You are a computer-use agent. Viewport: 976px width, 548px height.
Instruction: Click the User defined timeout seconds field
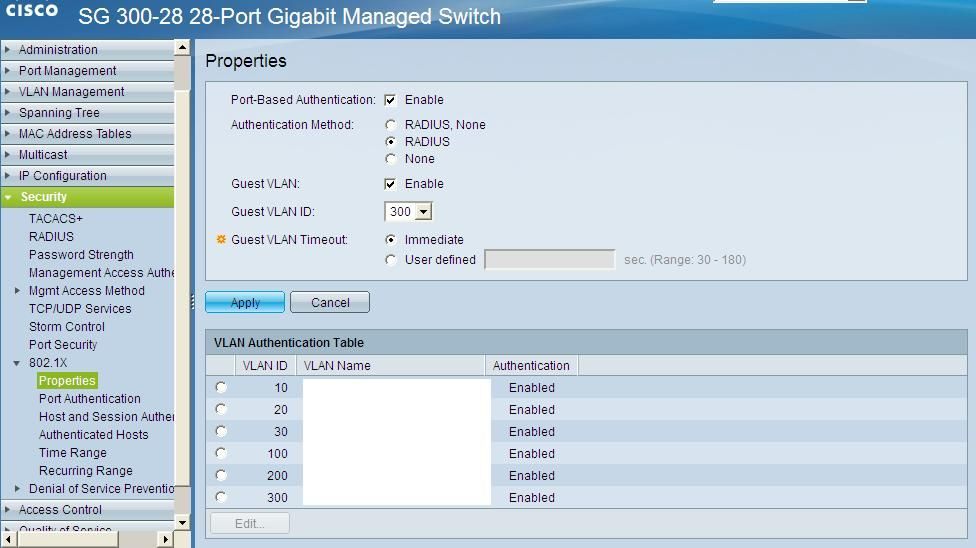[x=550, y=260]
